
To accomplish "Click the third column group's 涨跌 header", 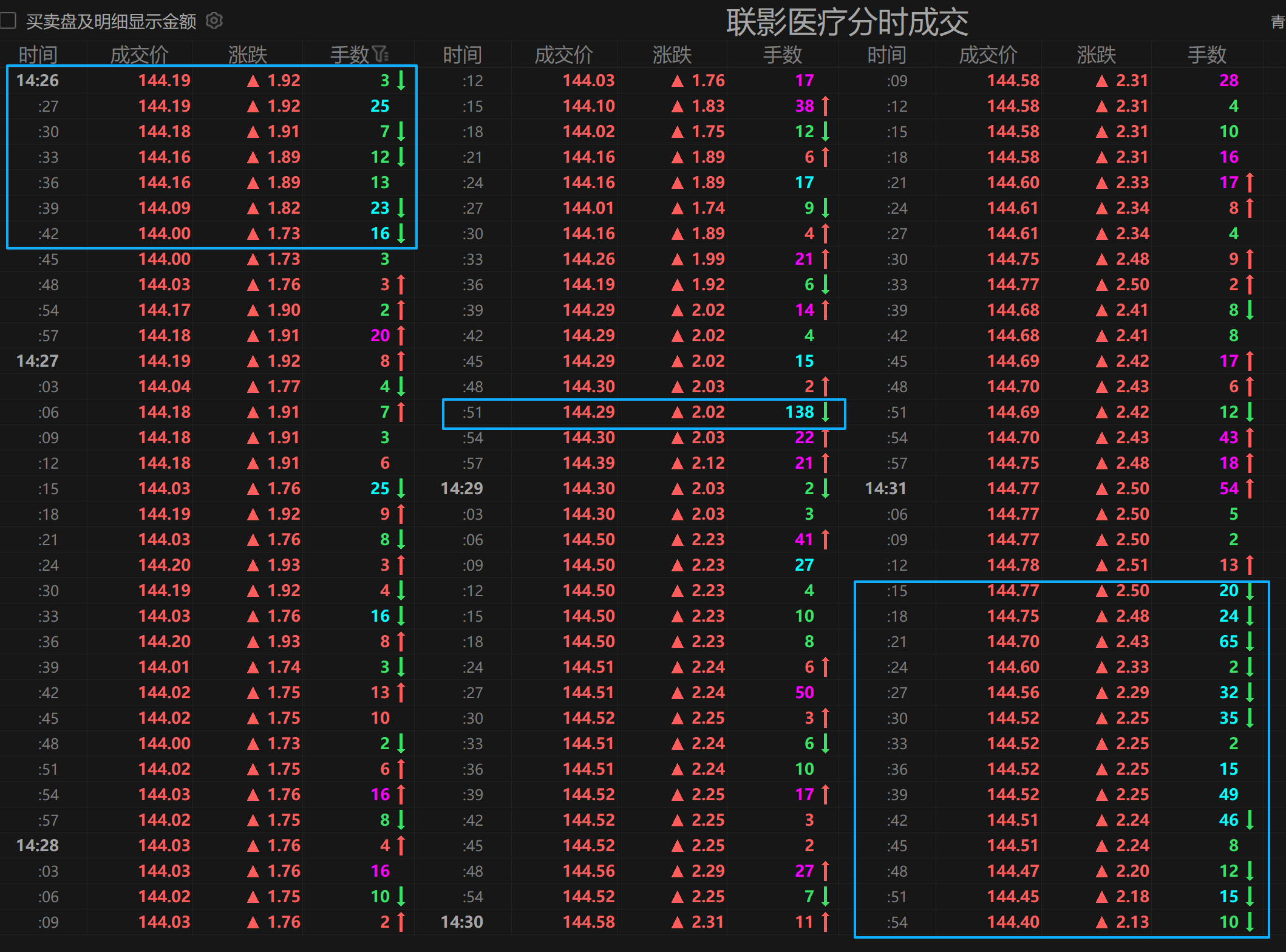I will tap(1096, 55).
